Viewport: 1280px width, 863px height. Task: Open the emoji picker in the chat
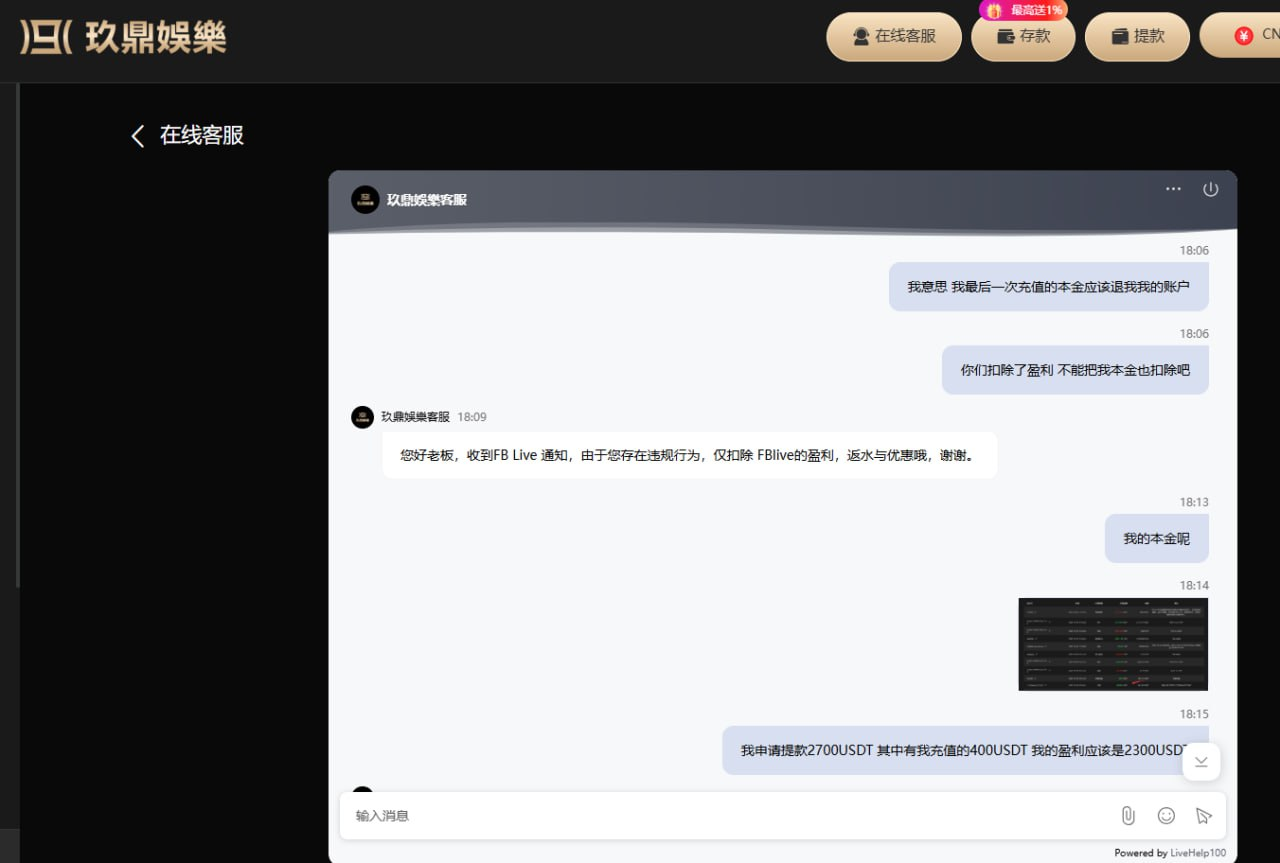(1165, 815)
